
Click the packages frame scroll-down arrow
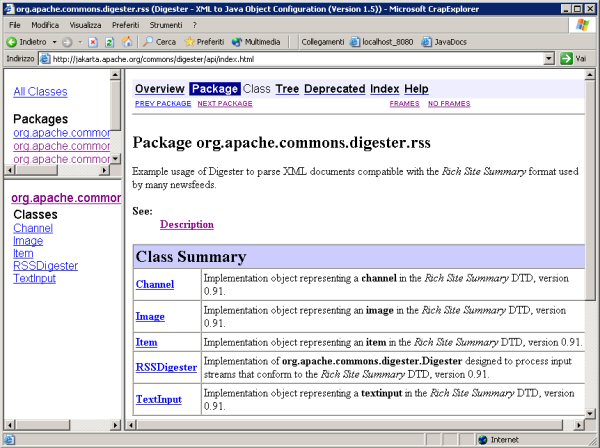coord(115,159)
